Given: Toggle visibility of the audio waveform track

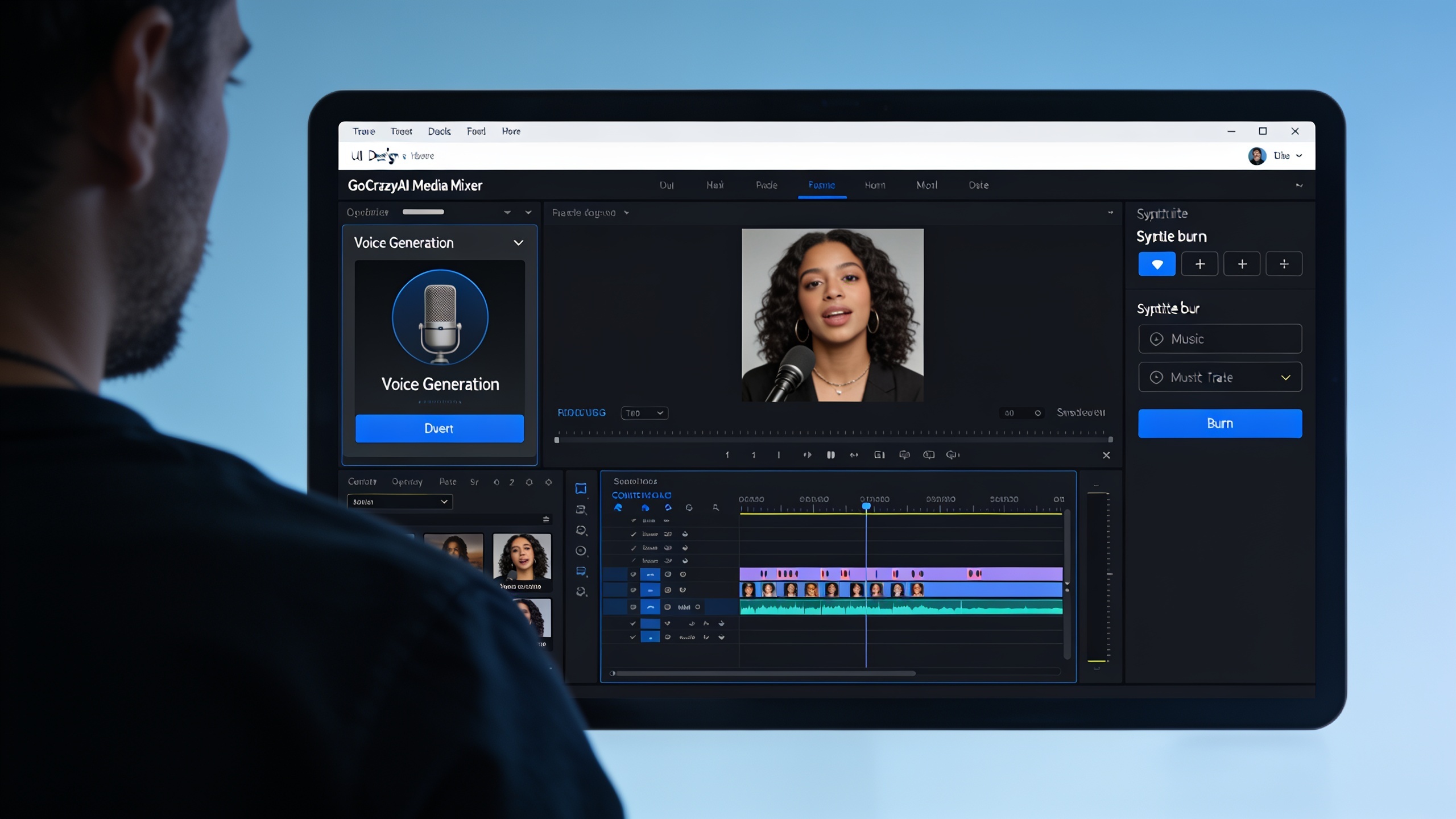Looking at the screenshot, I should pyautogui.click(x=633, y=607).
